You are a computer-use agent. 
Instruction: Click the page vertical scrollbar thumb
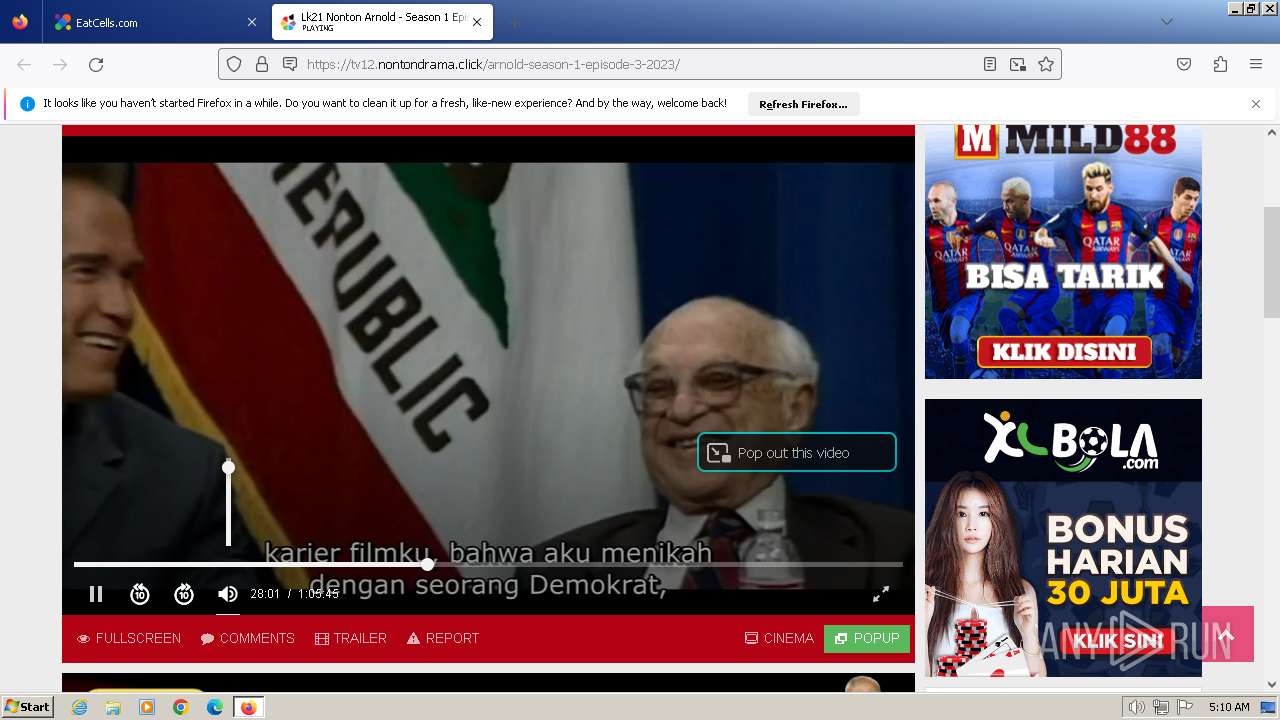(x=1272, y=262)
